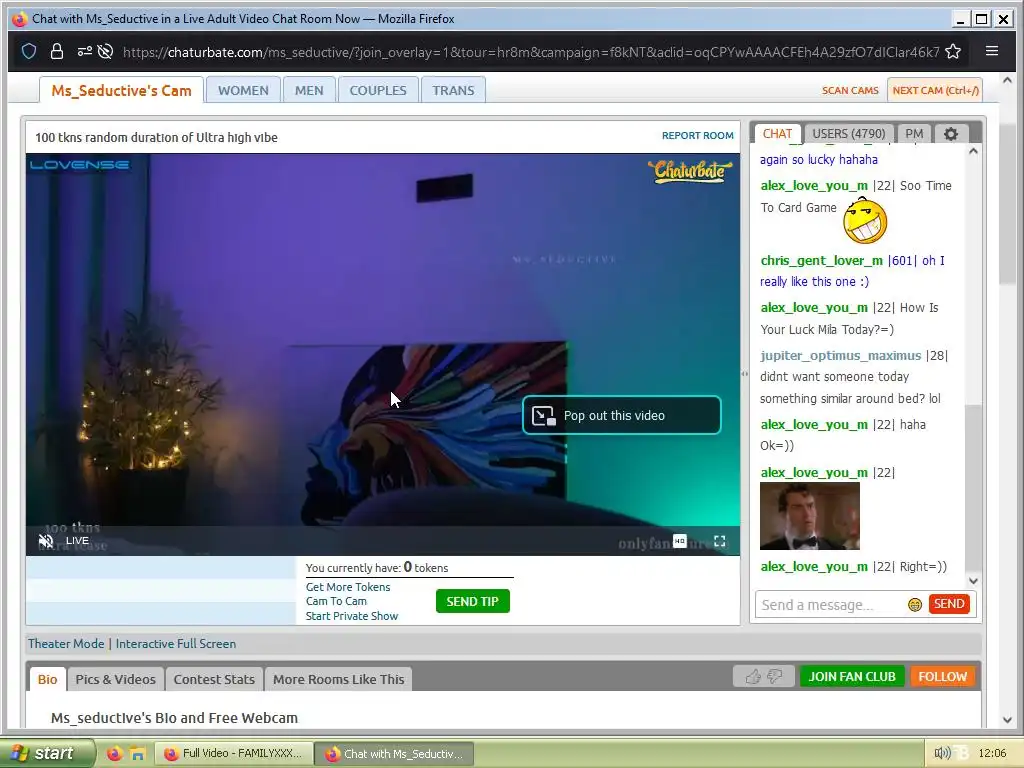Viewport: 1024px width, 768px height.
Task: Click the Get More Tokens link
Action: coord(348,587)
